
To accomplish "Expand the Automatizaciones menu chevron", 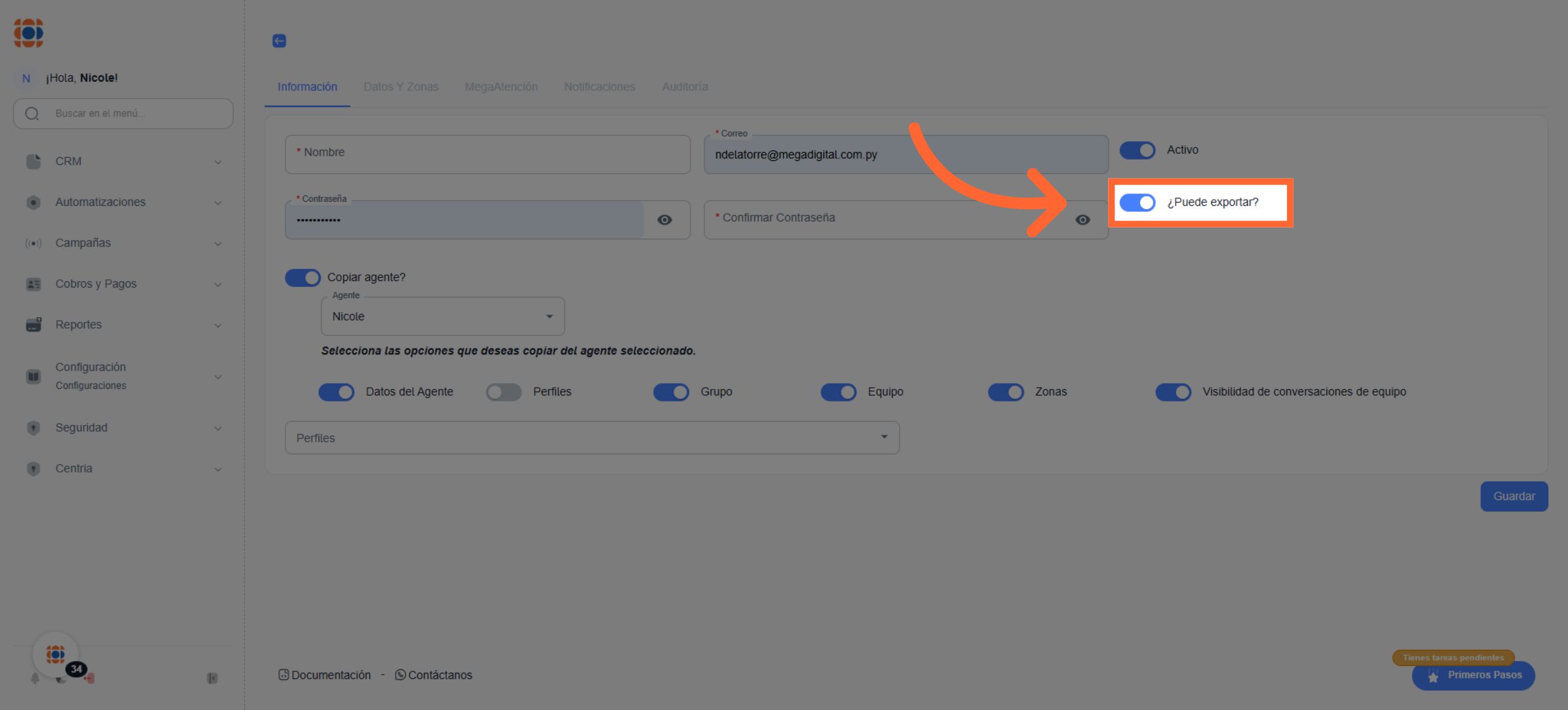I will tap(218, 203).
